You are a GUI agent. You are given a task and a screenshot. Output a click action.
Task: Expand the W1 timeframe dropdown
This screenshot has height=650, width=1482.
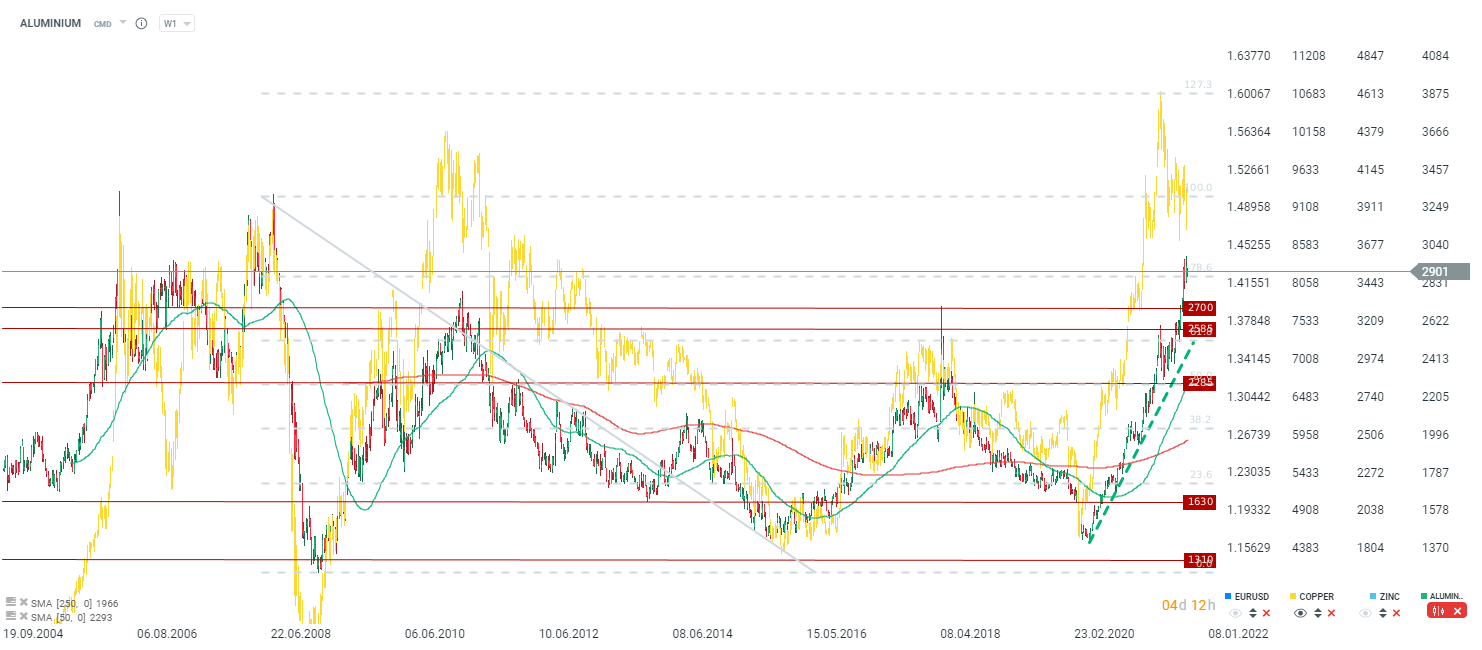coord(177,23)
